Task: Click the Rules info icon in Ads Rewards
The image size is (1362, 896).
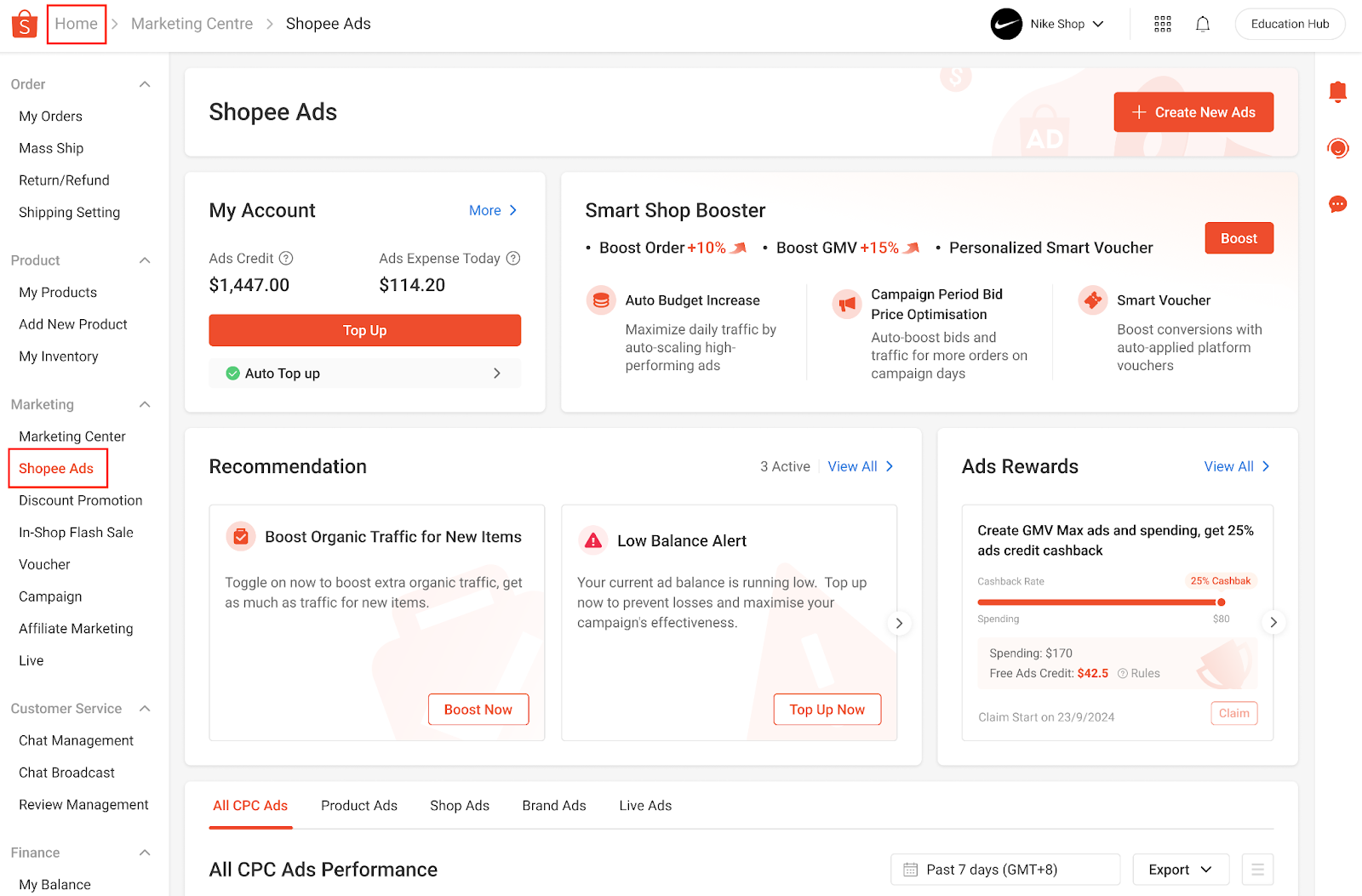Action: (x=1123, y=673)
